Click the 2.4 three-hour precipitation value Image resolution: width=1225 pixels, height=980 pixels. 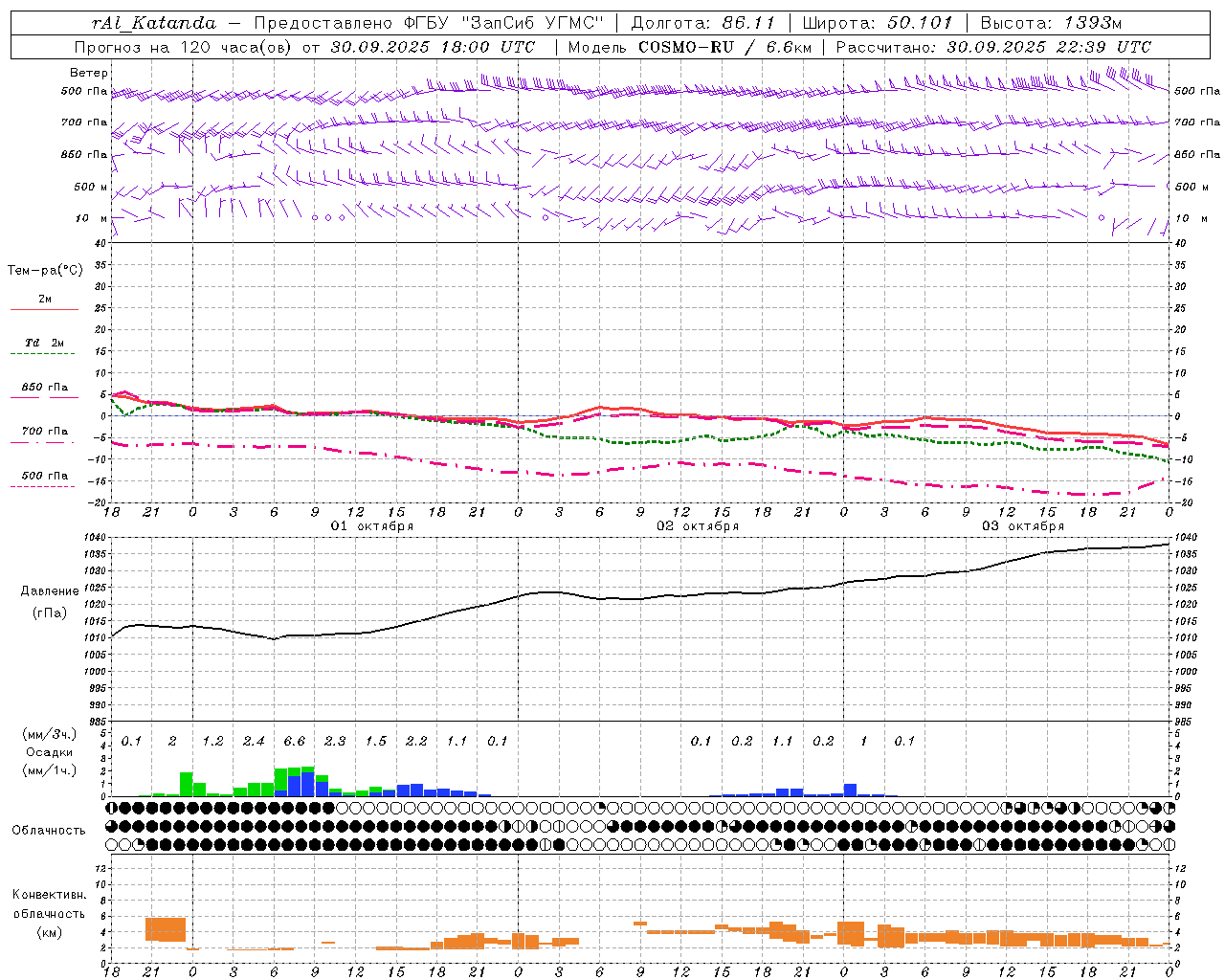point(254,742)
